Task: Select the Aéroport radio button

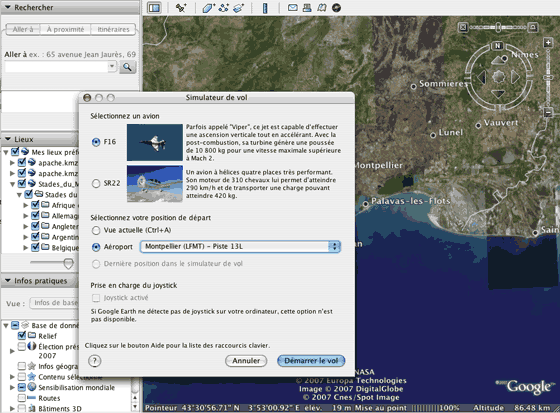Action: click(96, 247)
